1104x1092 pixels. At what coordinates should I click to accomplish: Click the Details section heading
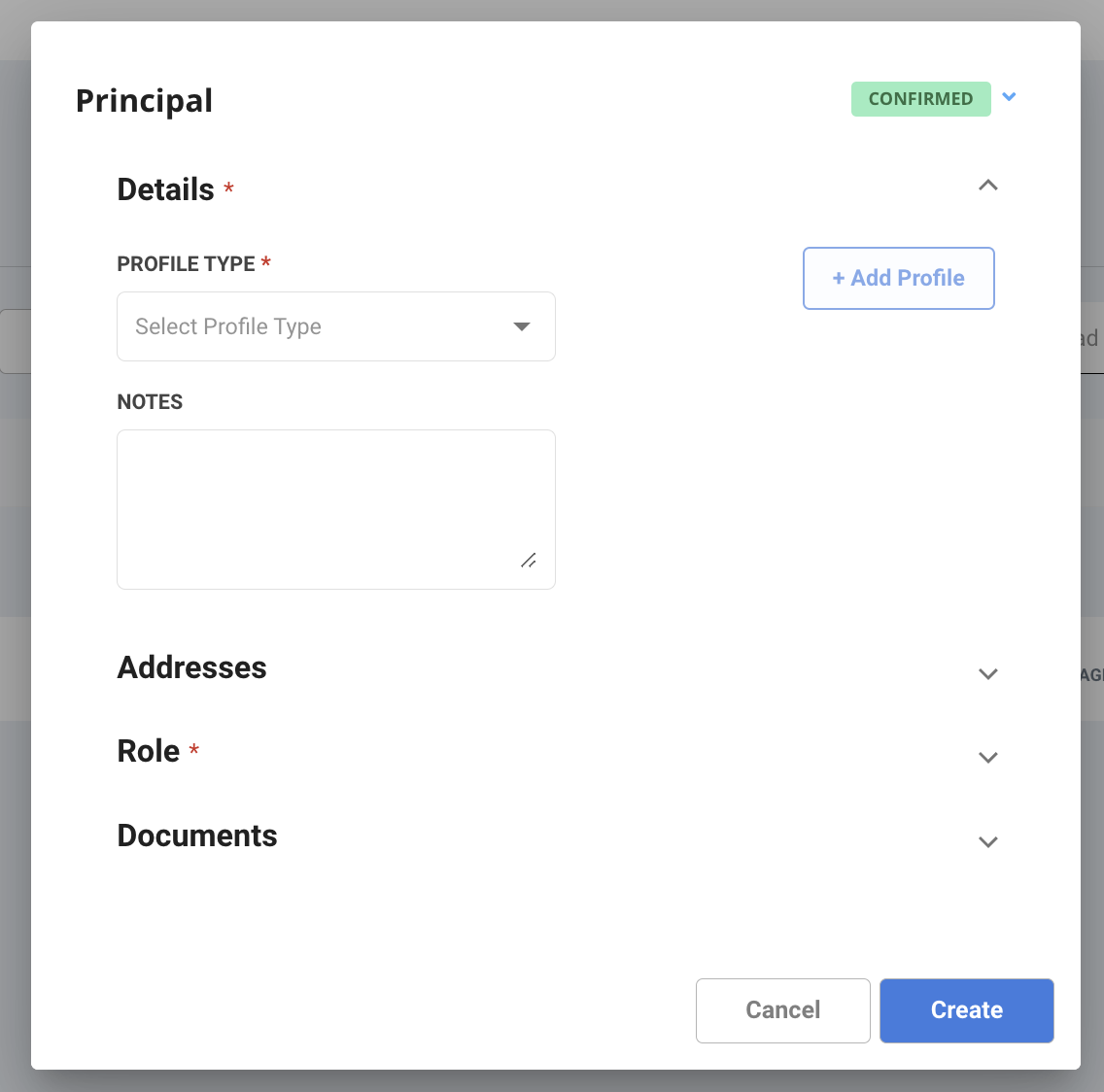pos(165,190)
